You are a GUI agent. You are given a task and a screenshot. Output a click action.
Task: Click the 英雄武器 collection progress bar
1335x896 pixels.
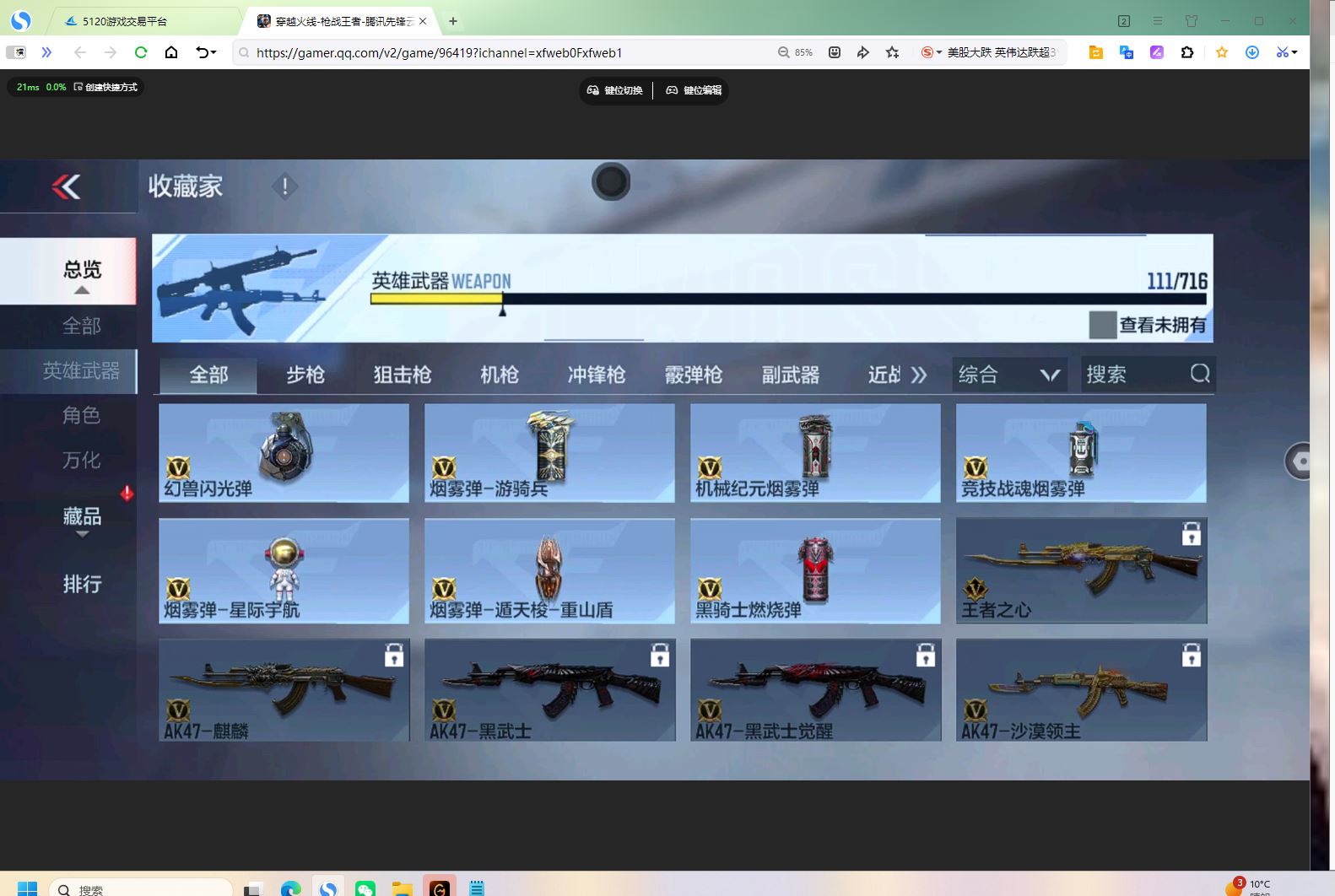click(788, 299)
